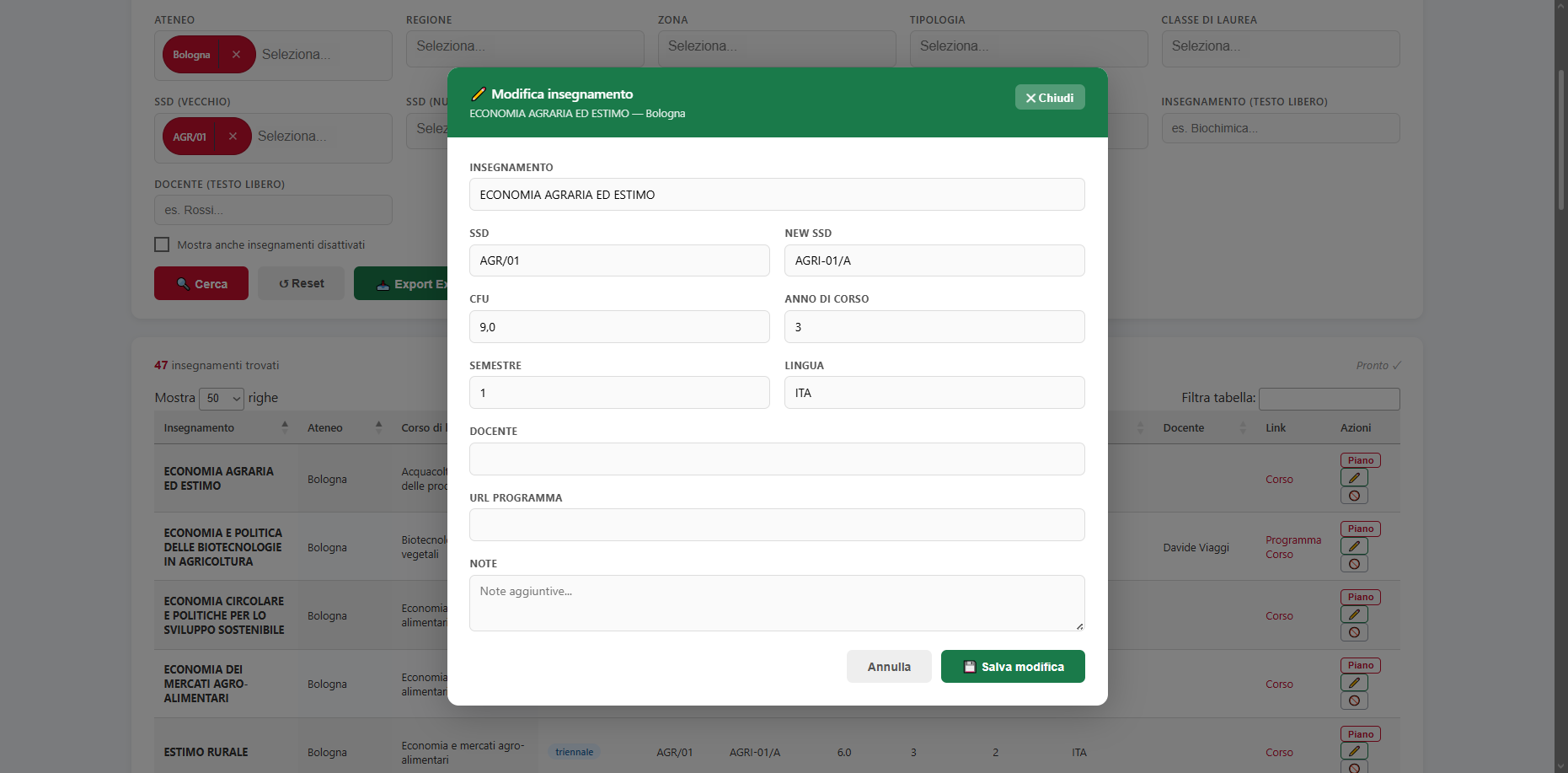The image size is (1568, 773).
Task: Click the Davide Viaggi docente cell
Action: pos(1196,548)
